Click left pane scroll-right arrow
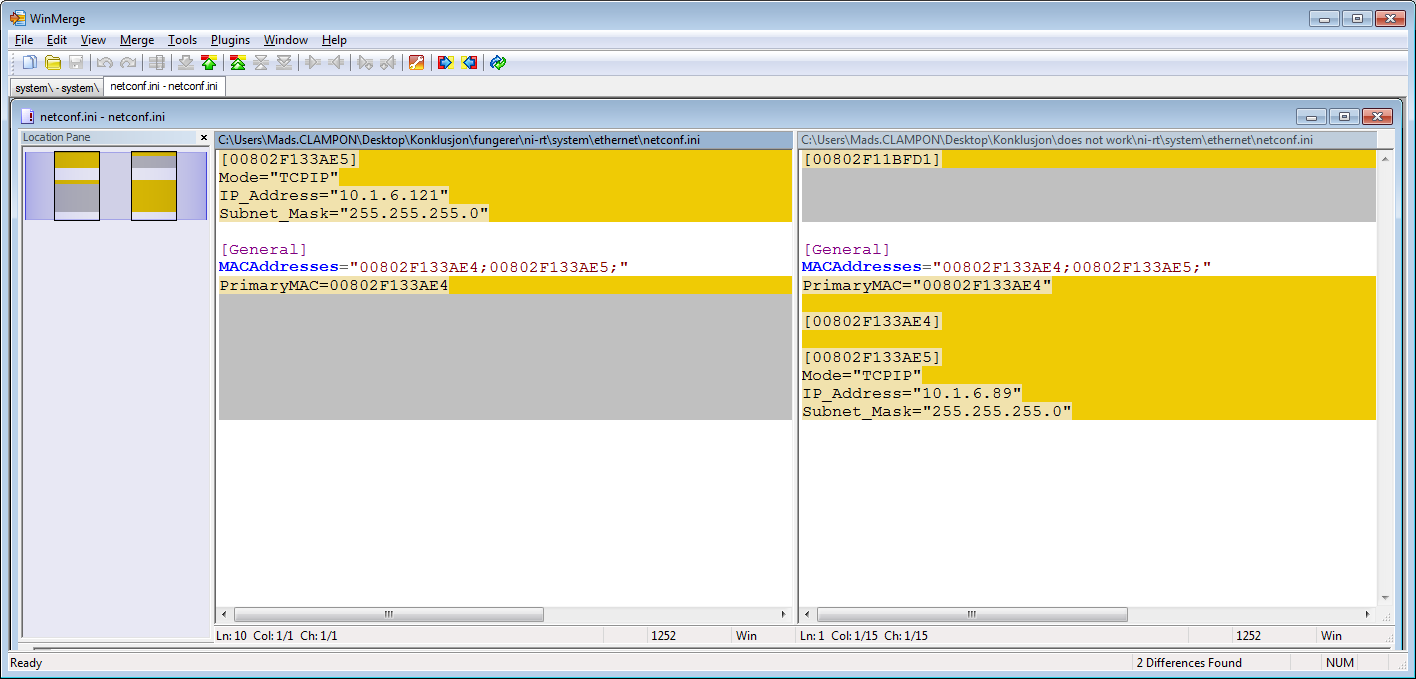 pos(785,615)
